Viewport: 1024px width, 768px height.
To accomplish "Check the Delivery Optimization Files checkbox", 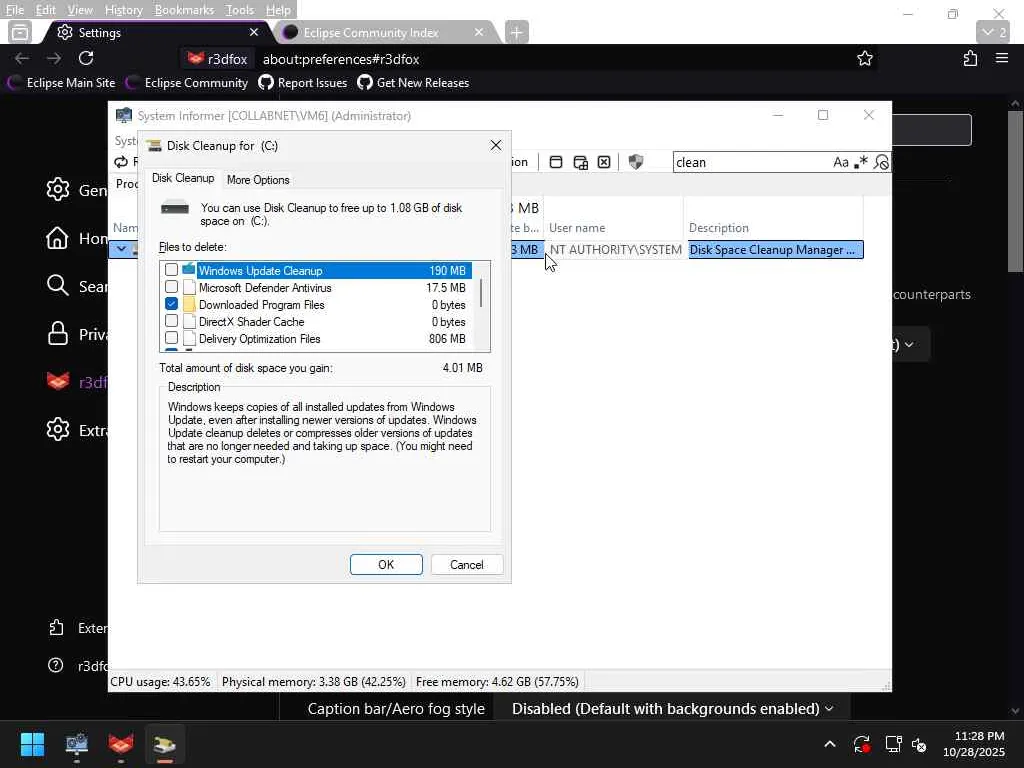I will point(171,338).
